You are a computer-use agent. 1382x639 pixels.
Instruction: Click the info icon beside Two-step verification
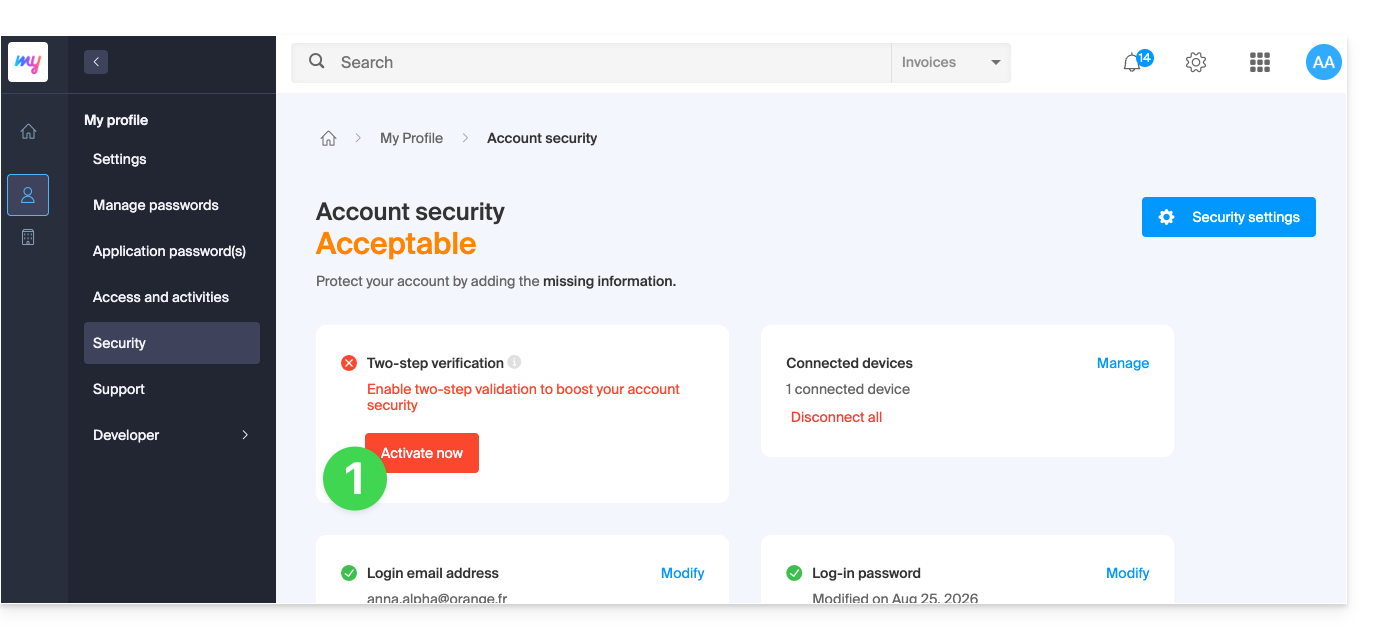514,362
